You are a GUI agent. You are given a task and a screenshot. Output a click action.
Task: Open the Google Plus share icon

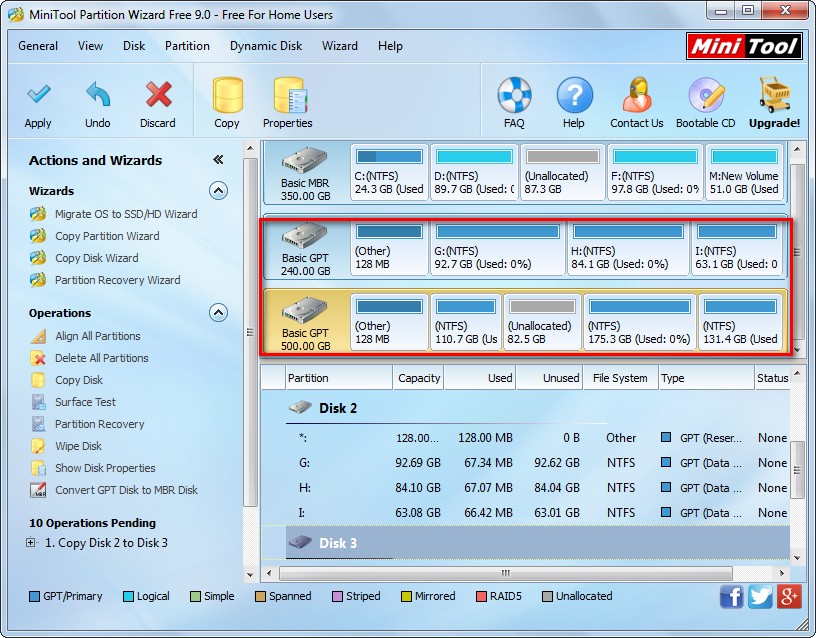(789, 596)
